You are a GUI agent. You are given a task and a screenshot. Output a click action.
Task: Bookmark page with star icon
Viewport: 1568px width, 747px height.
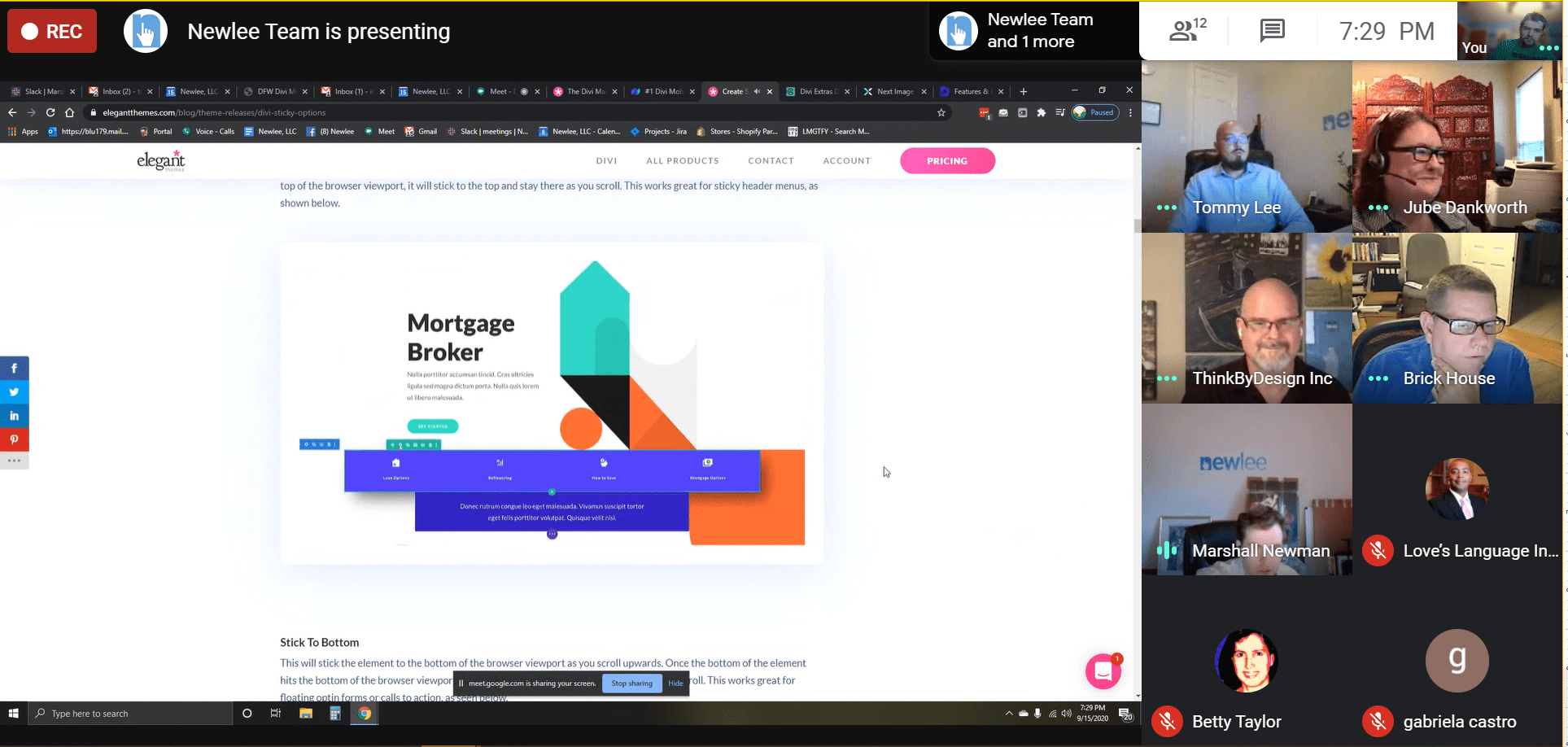(941, 113)
